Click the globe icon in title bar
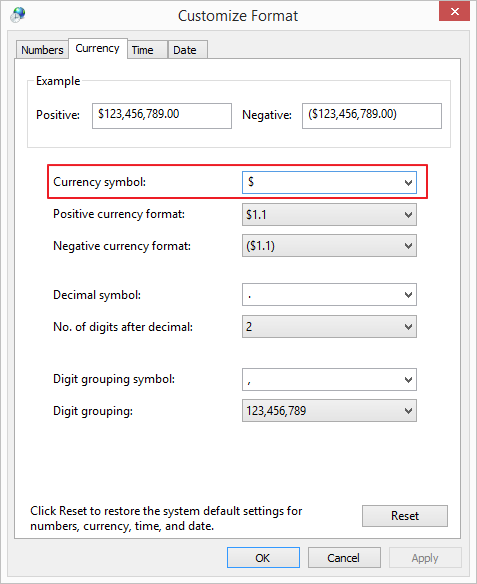 [18, 15]
